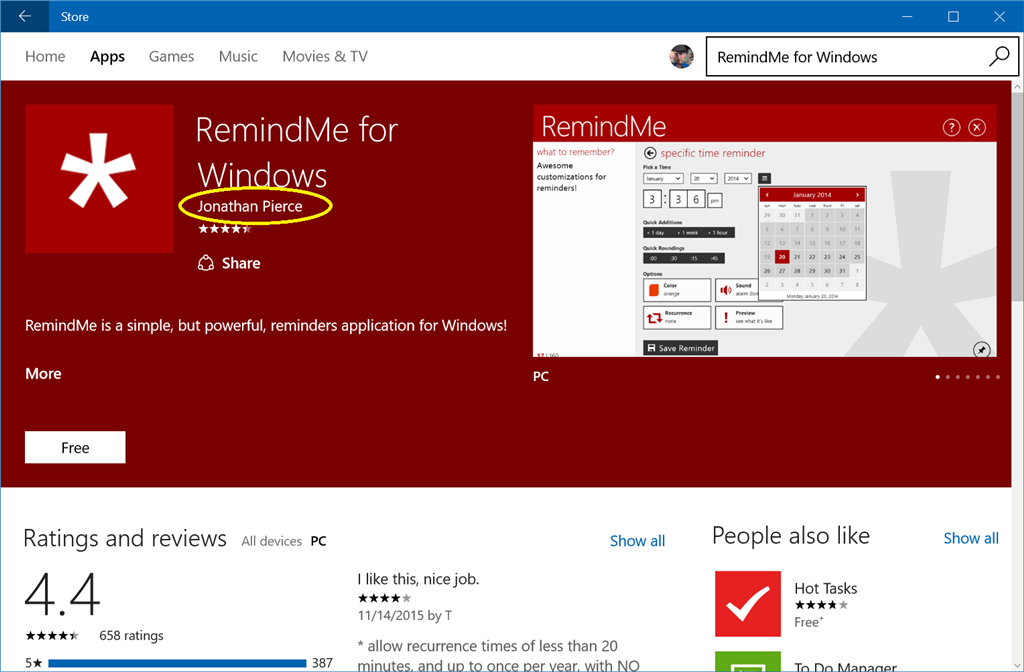Click the 4.4 average rating number
This screenshot has width=1024, height=672.
click(x=62, y=594)
